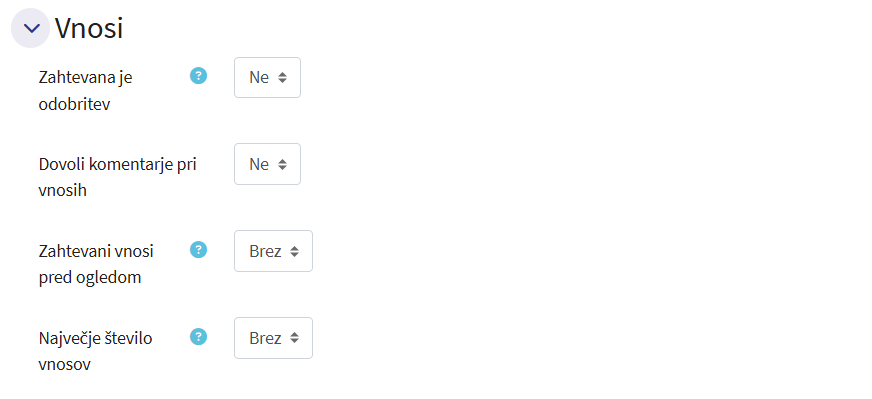Image resolution: width=872 pixels, height=399 pixels.
Task: Click the arrows icon in the maximum entries select
Action: point(294,338)
